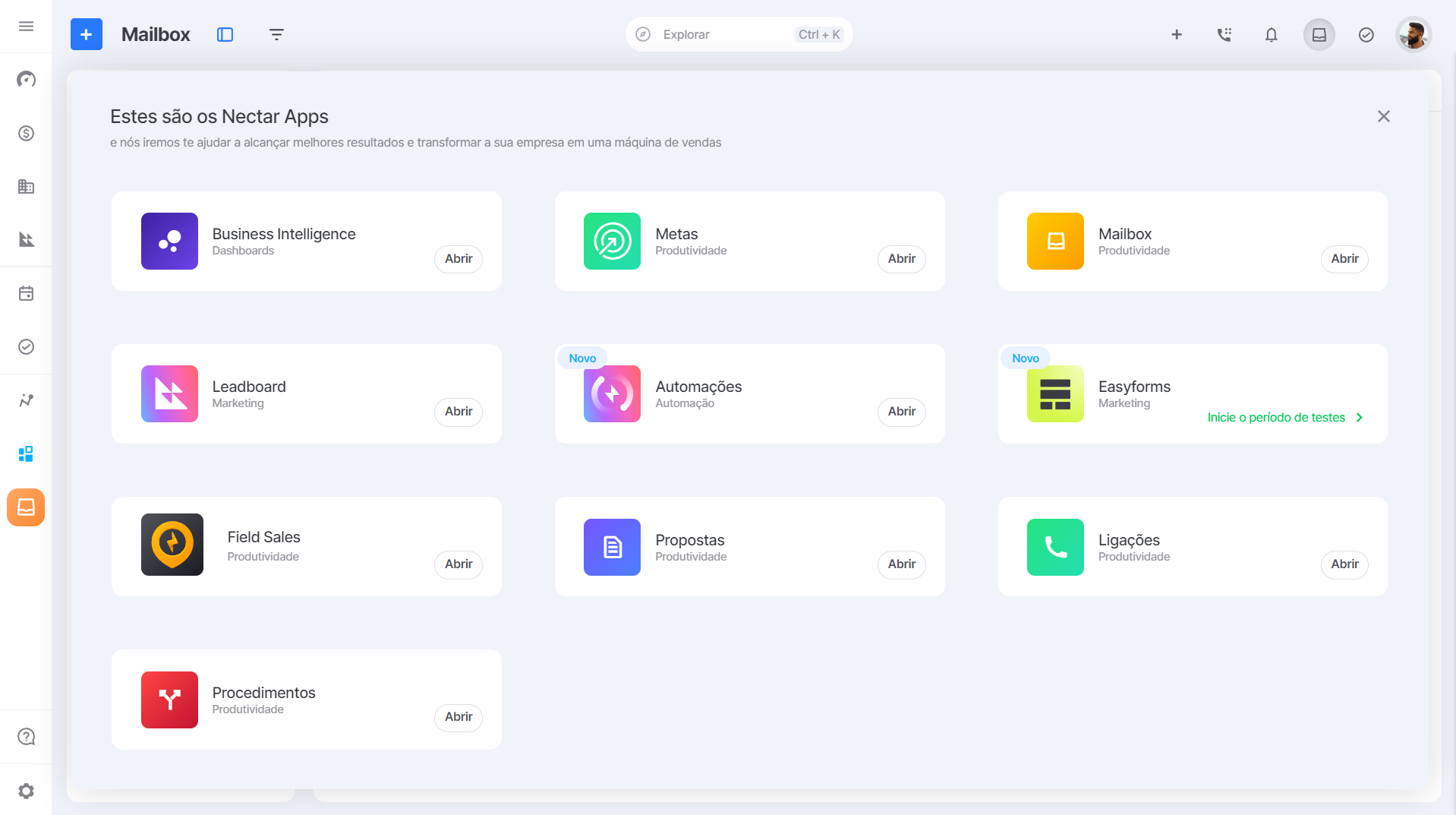Click the Easyforms app icon
Image resolution: width=1456 pixels, height=815 pixels.
(x=1055, y=393)
